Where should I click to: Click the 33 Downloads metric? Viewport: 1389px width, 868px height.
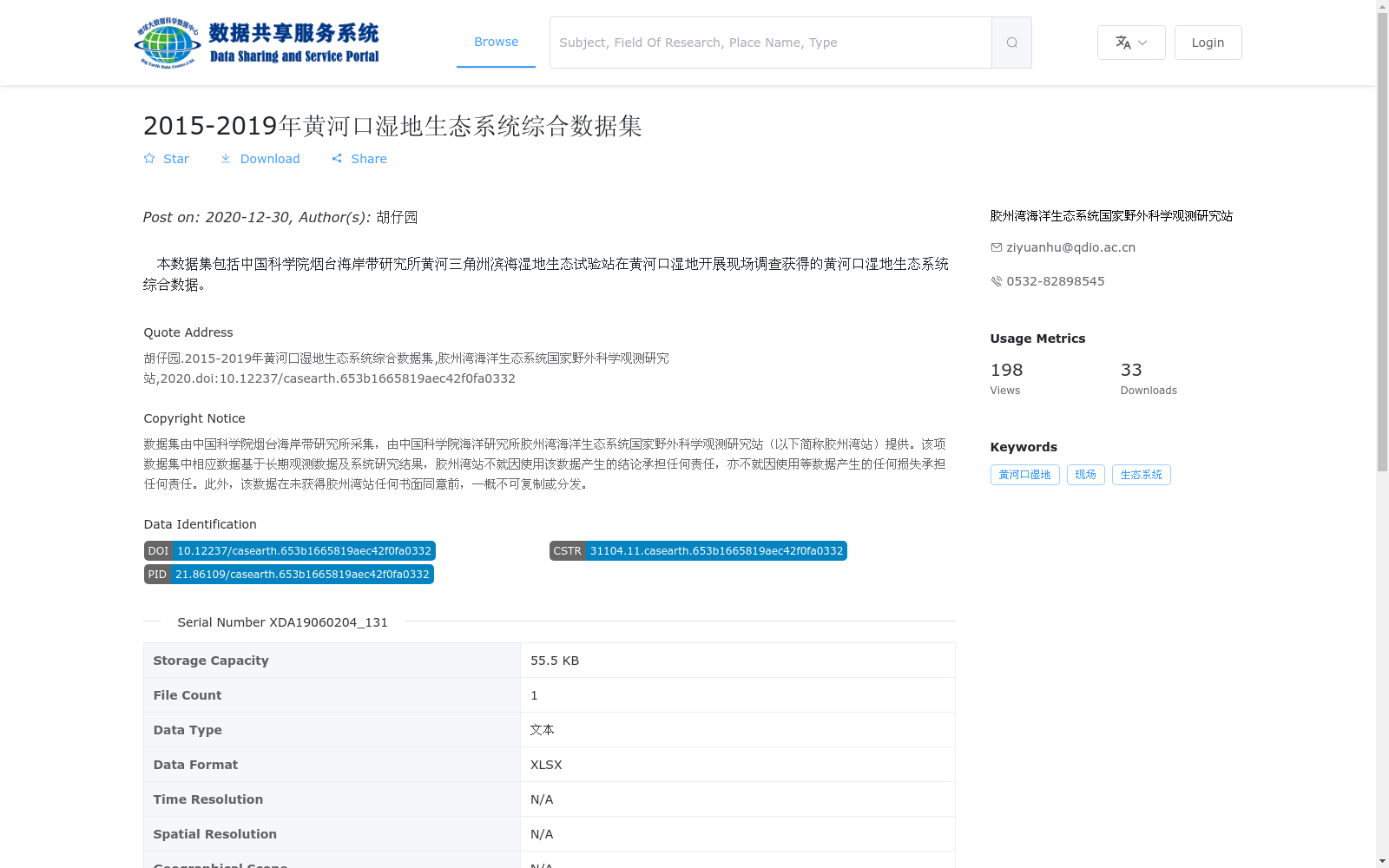[x=1149, y=378]
